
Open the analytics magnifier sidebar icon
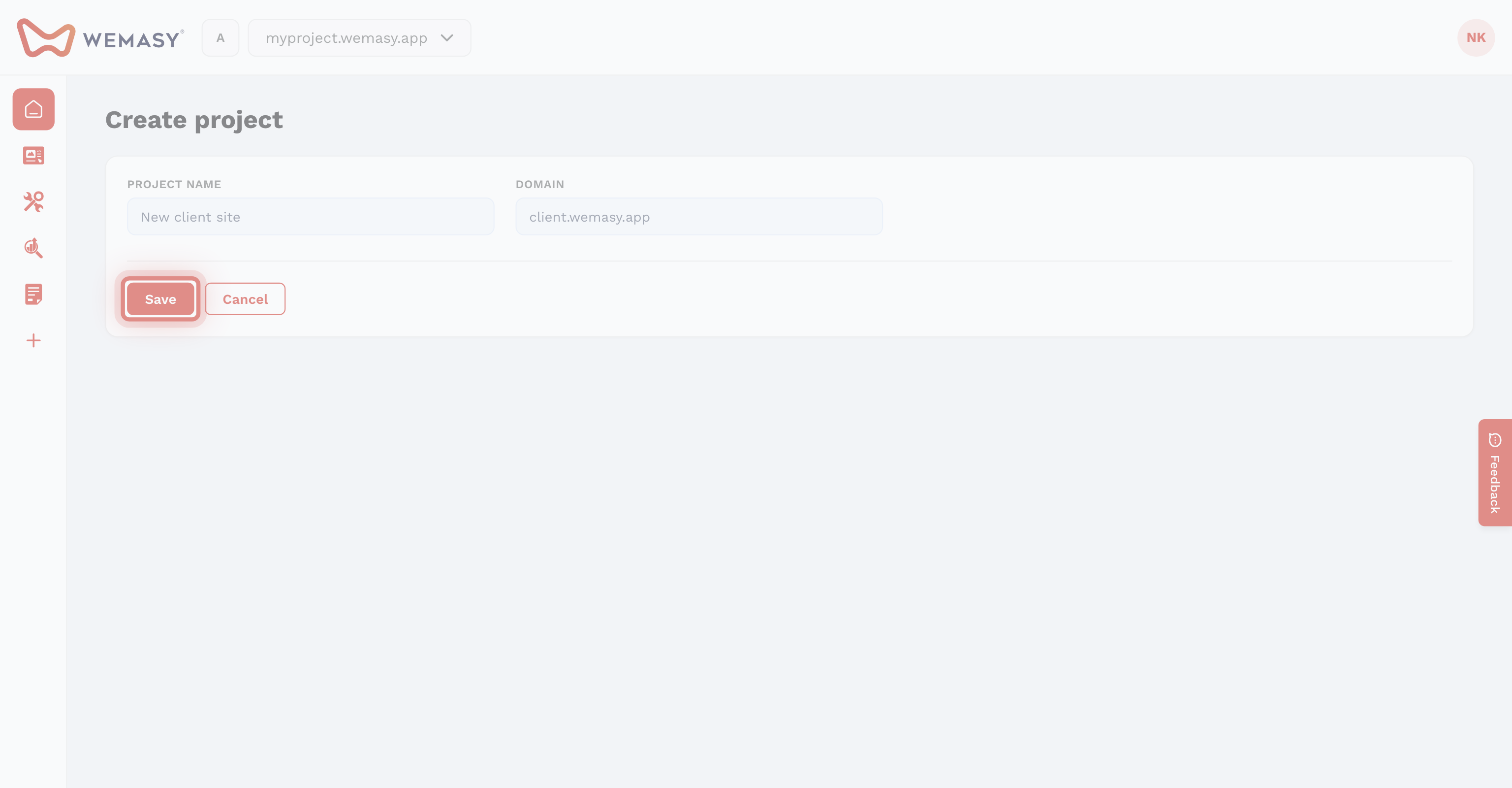click(x=33, y=248)
